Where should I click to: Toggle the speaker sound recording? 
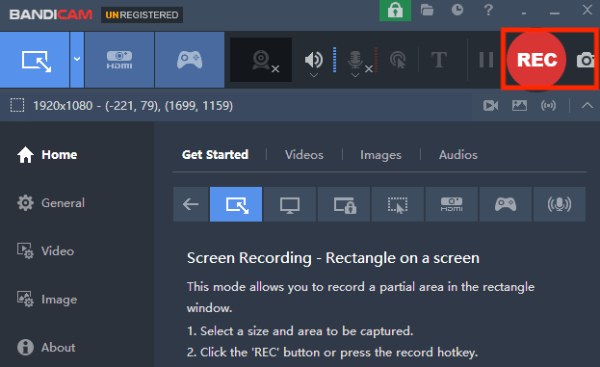point(313,59)
